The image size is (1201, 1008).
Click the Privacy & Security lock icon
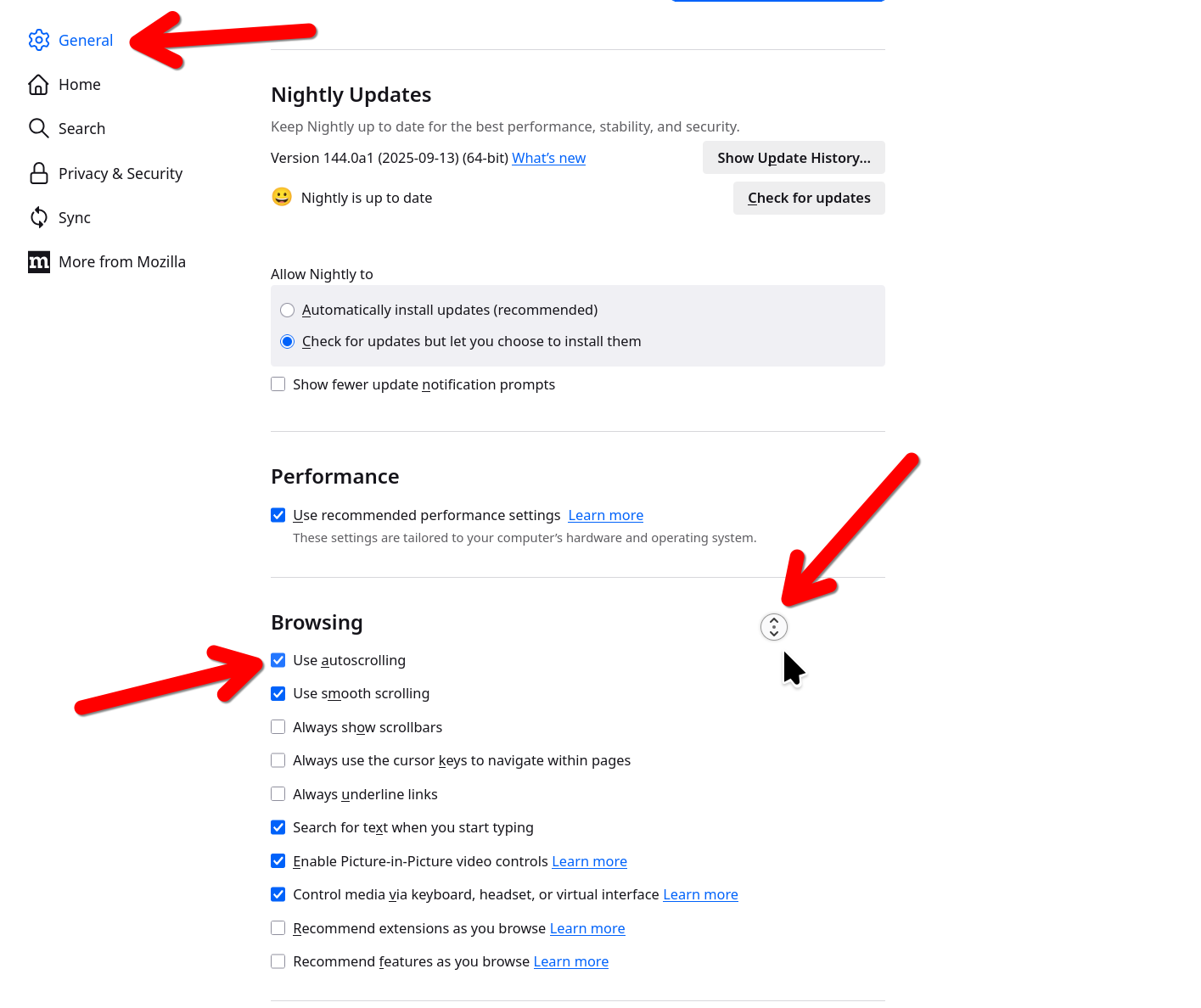tap(38, 173)
